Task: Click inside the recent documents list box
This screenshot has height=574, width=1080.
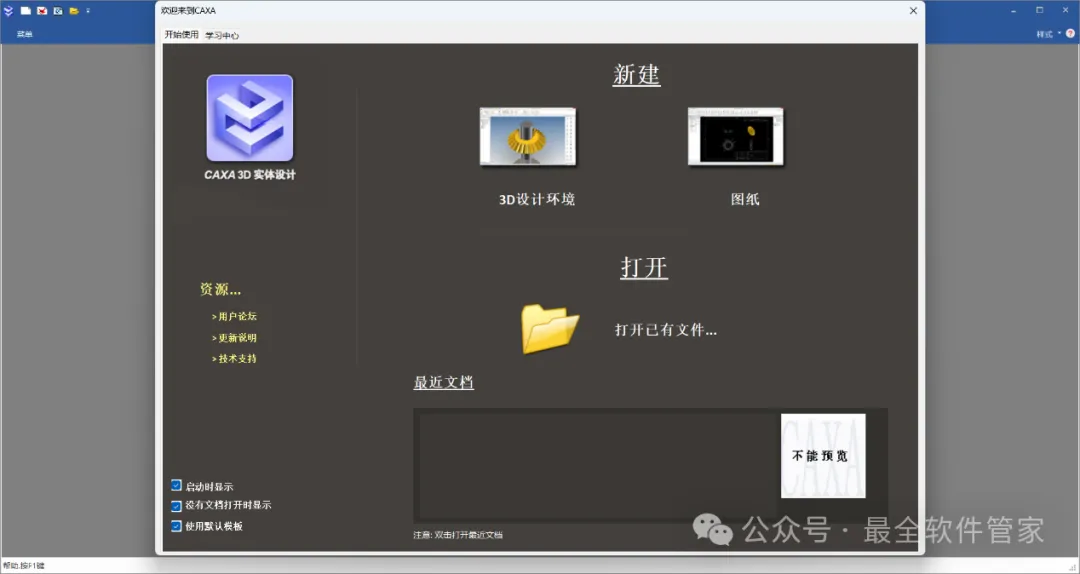Action: point(596,465)
